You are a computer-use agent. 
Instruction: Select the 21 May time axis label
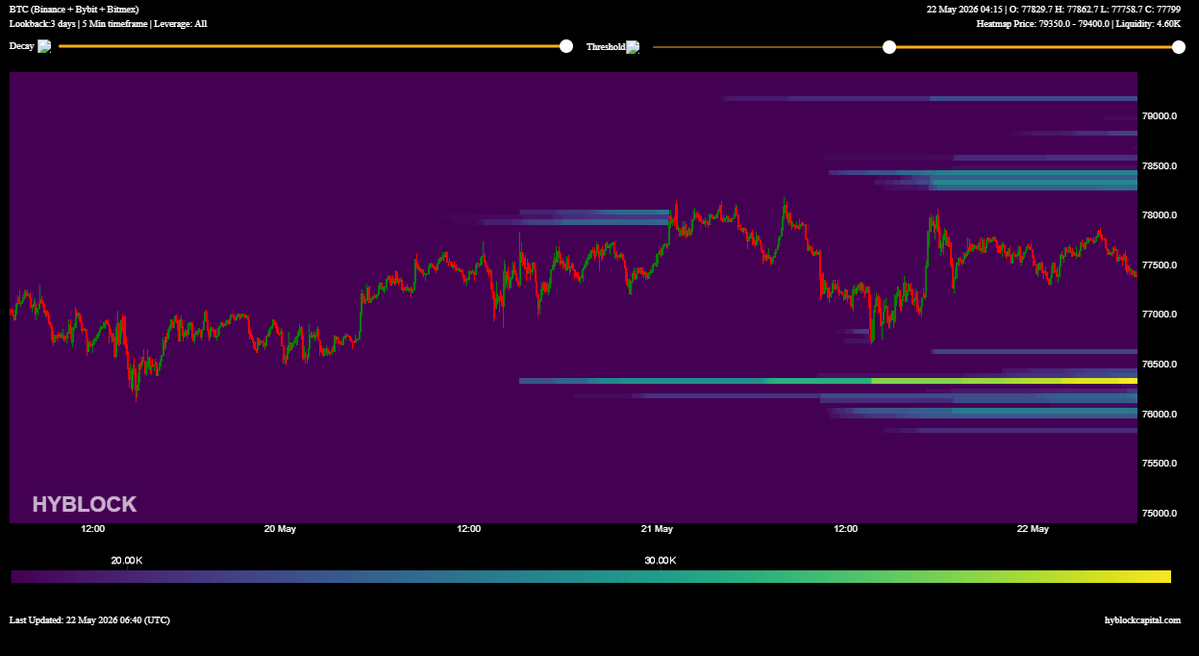click(657, 529)
